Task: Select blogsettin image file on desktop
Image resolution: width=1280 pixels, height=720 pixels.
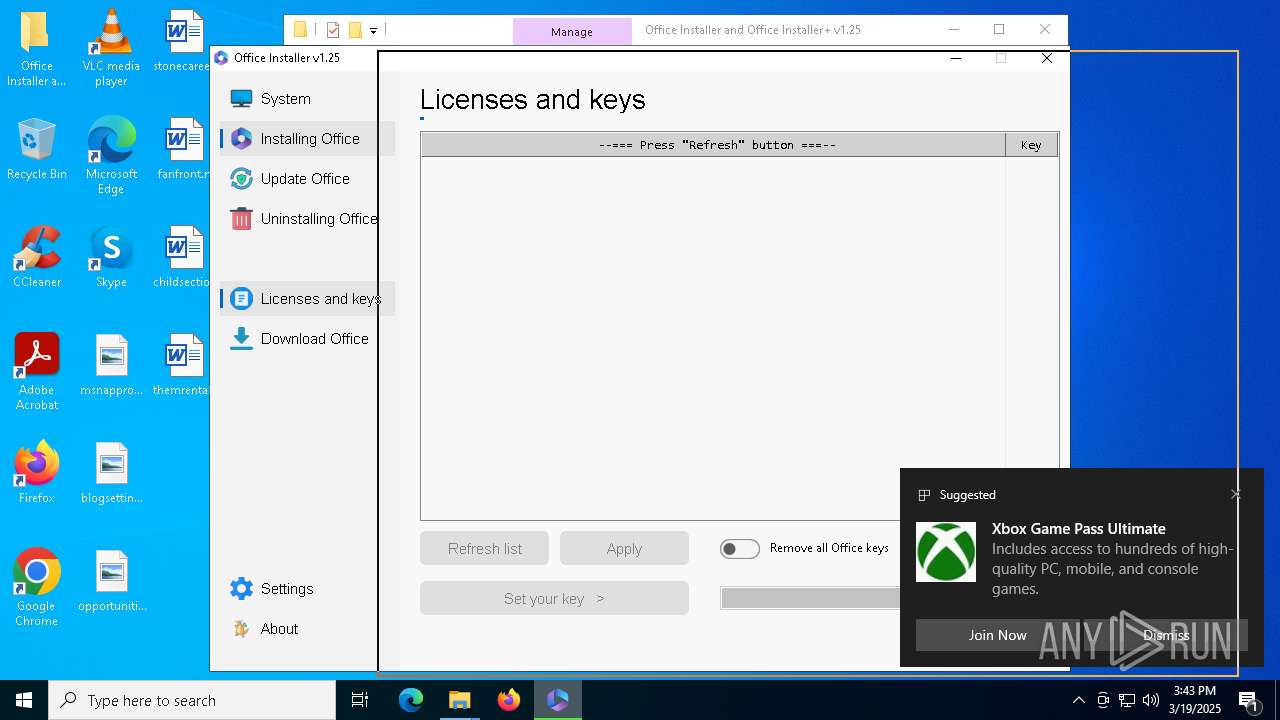Action: (111, 473)
